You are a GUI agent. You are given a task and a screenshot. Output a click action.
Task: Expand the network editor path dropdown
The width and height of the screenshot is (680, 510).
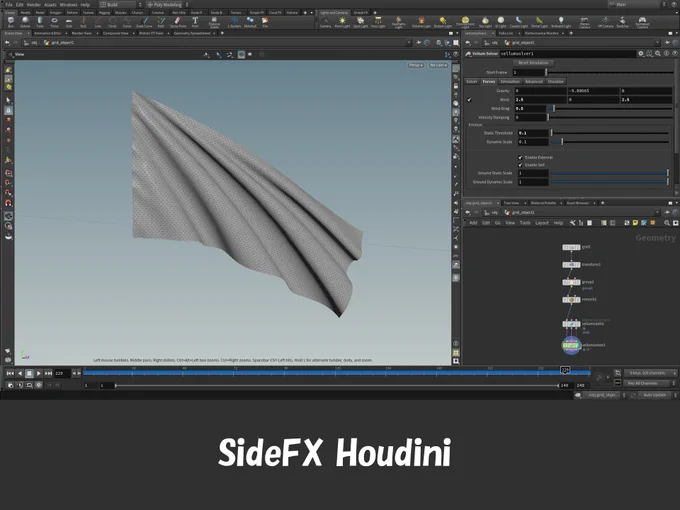657,212
